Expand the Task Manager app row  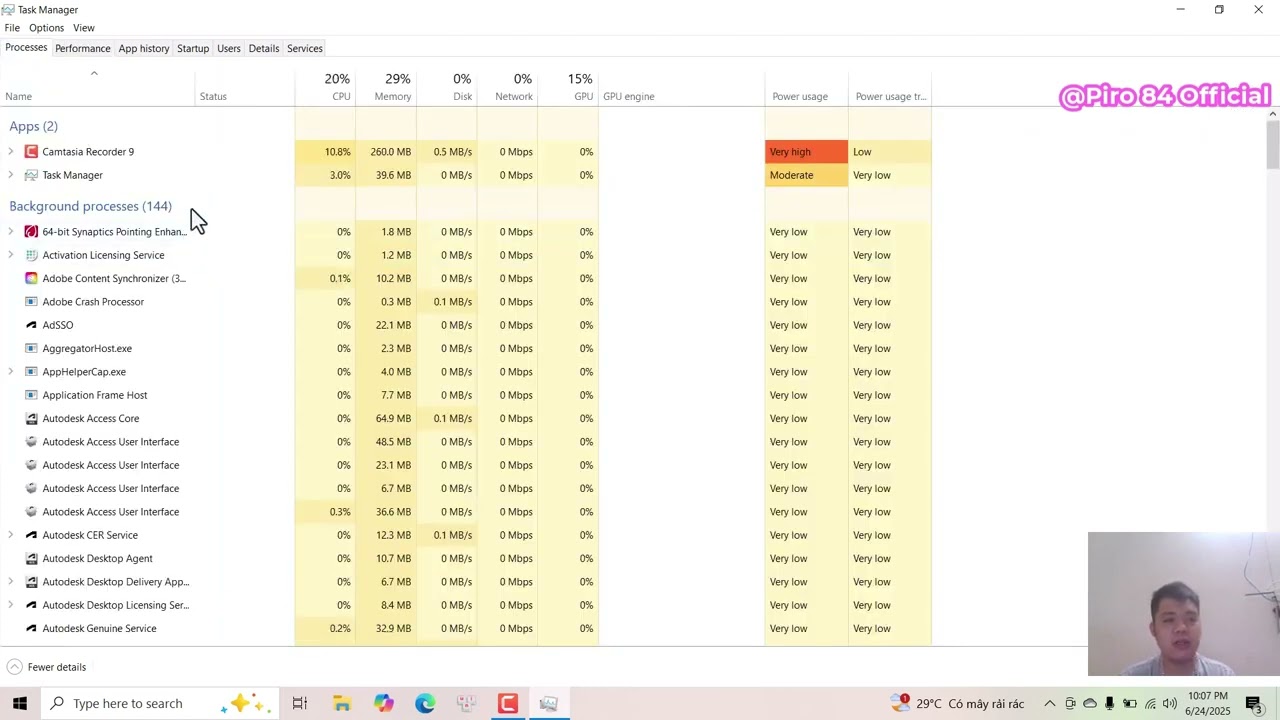point(10,175)
